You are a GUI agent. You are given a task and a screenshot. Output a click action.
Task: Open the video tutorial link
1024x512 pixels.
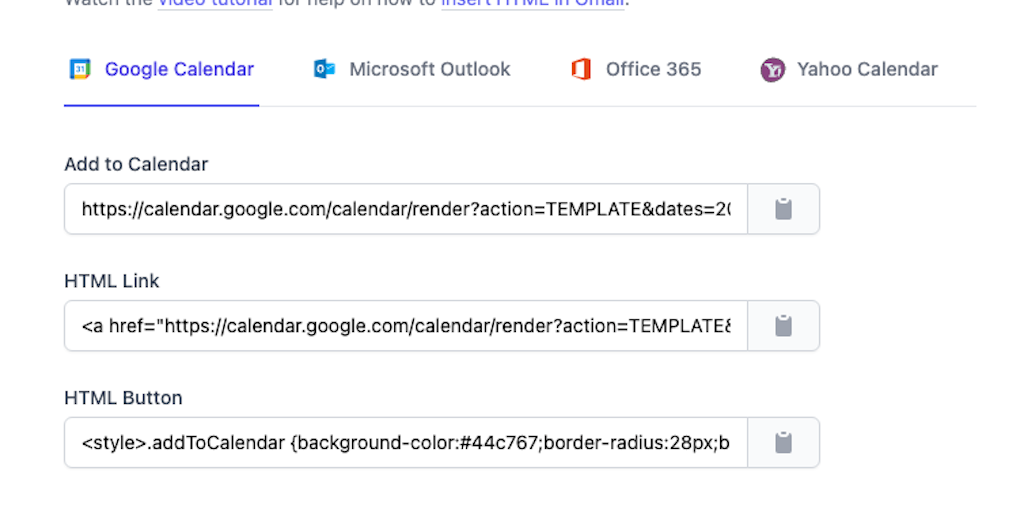click(x=214, y=3)
